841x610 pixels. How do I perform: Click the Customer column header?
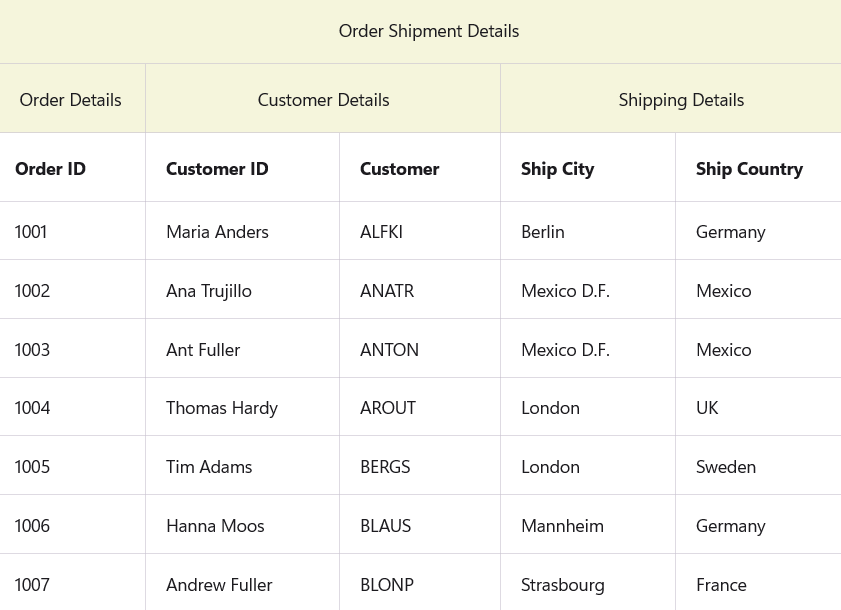(400, 169)
